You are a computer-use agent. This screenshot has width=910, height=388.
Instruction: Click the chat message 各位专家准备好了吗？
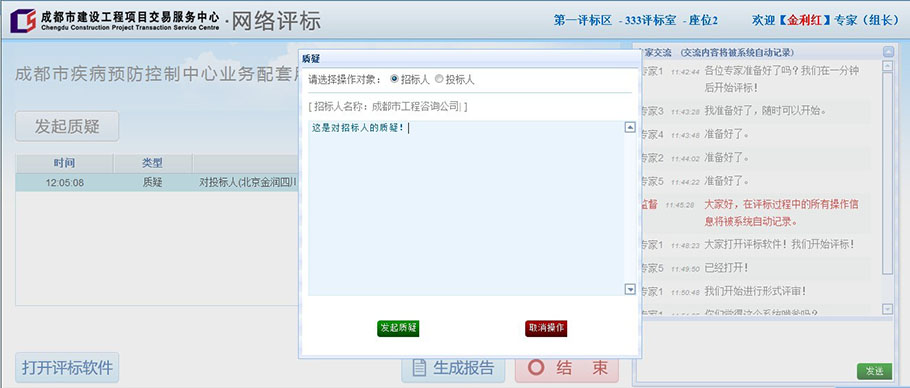(x=781, y=79)
